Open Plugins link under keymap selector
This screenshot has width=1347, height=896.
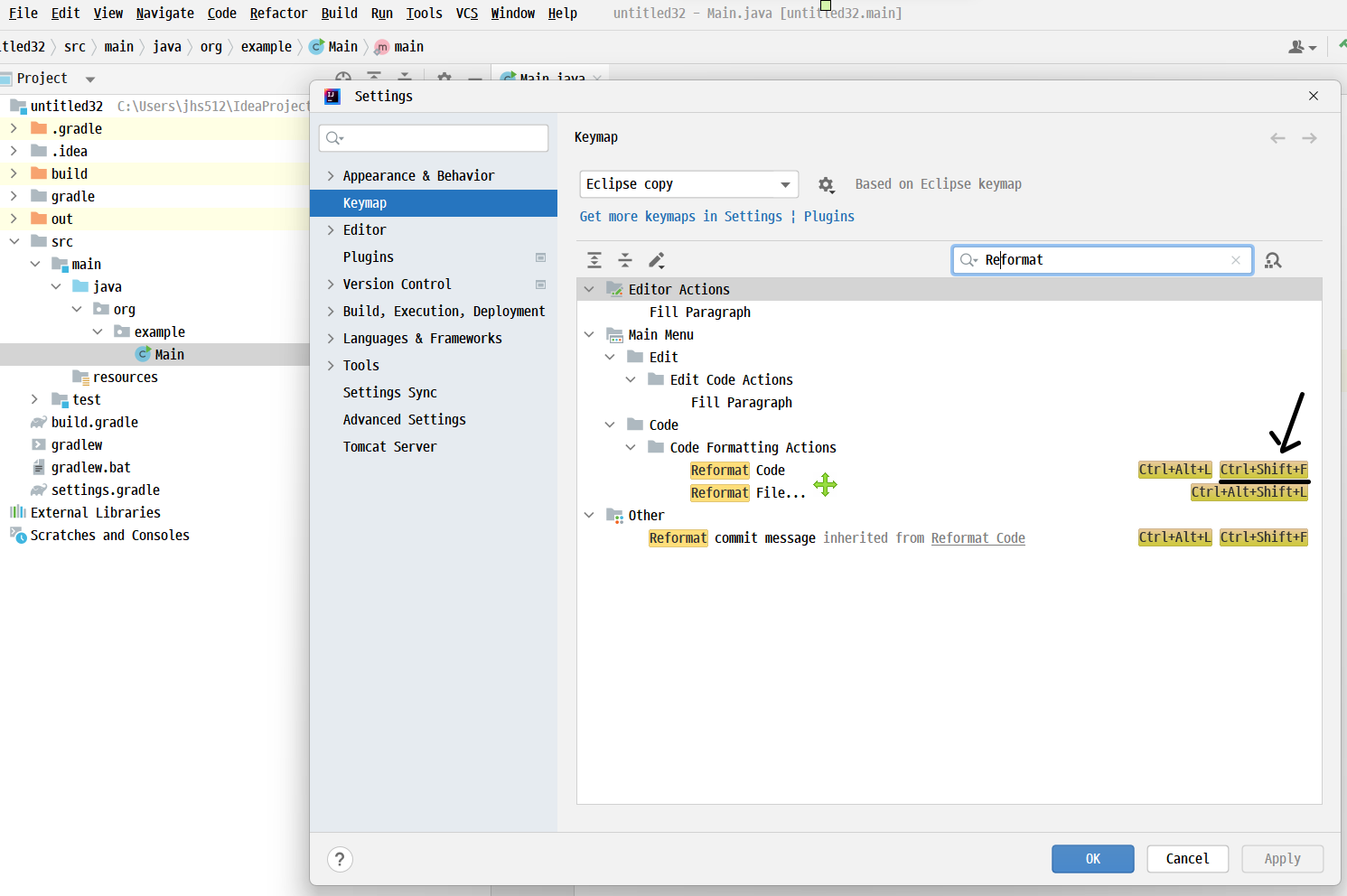tap(829, 217)
